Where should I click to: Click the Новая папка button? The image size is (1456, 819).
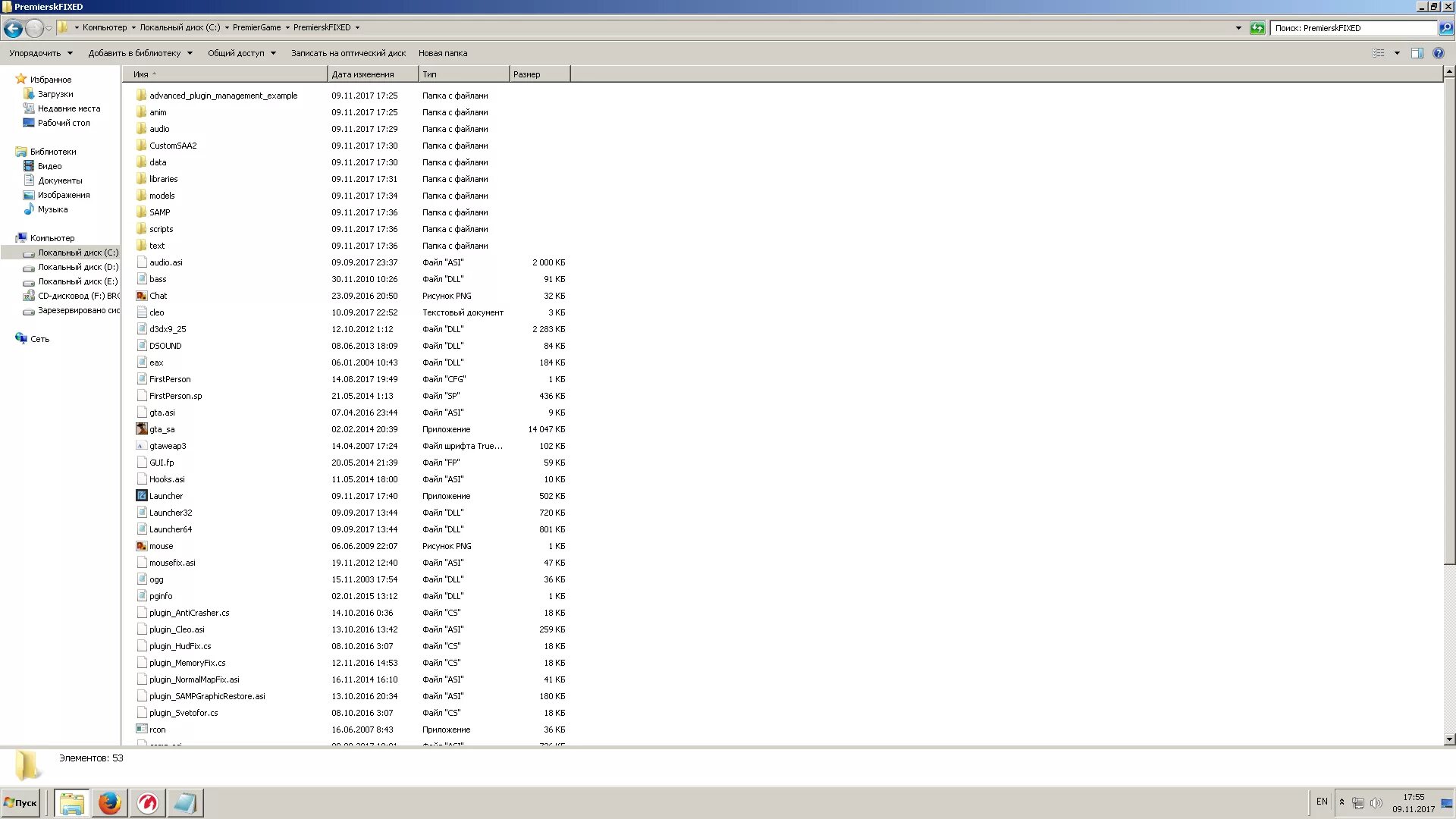[442, 53]
